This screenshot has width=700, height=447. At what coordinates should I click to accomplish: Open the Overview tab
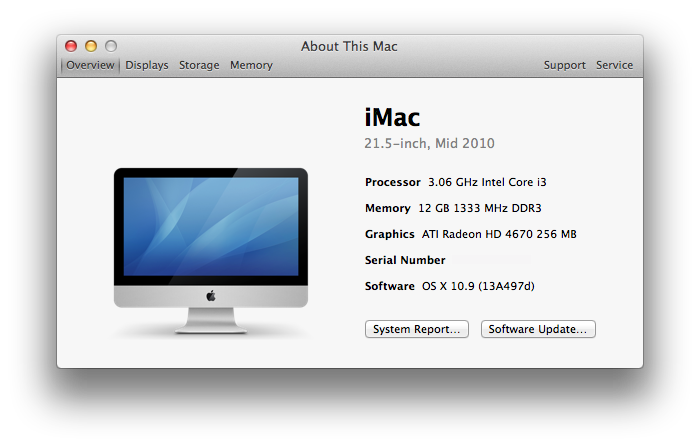(90, 65)
